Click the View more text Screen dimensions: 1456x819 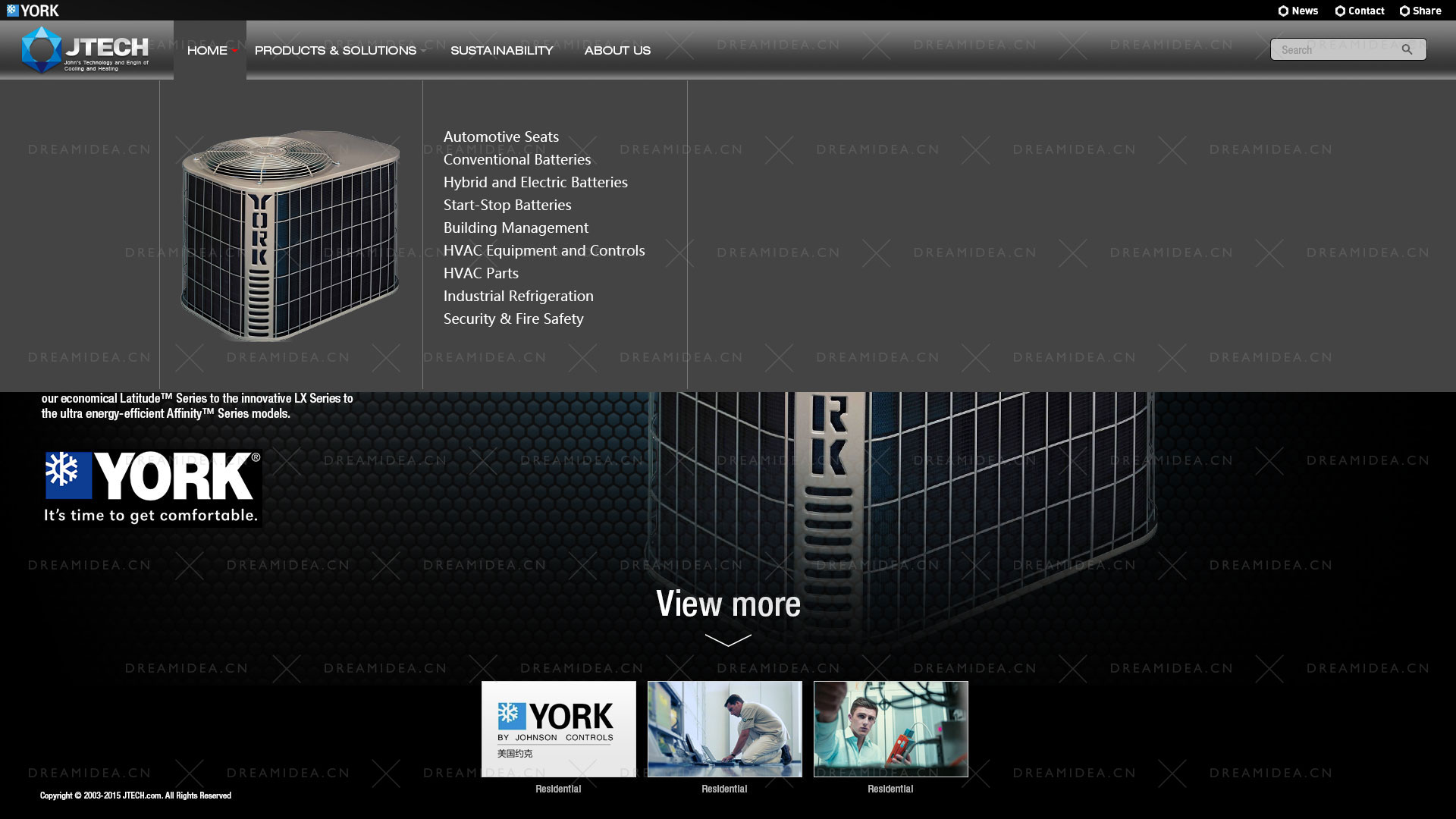728,604
